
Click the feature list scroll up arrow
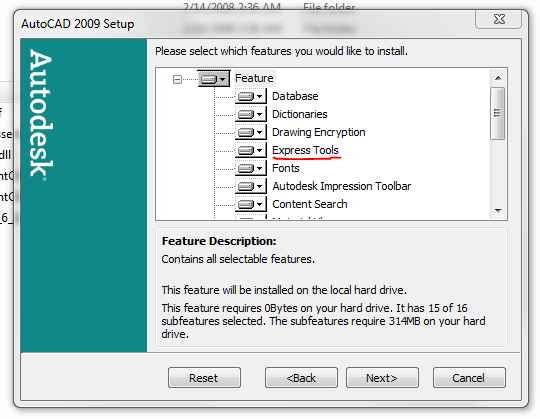[498, 78]
